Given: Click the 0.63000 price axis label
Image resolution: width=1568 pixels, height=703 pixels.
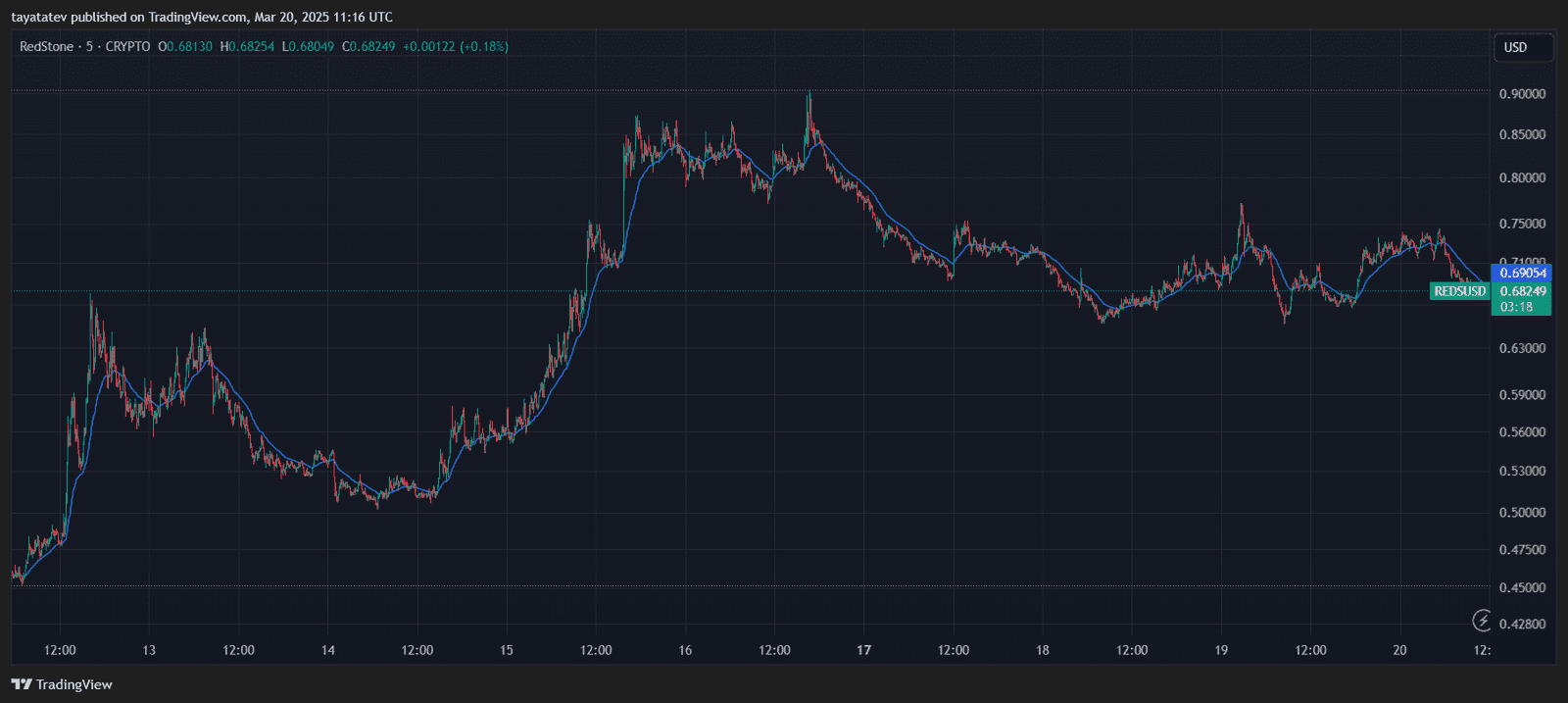Looking at the screenshot, I should [x=1522, y=348].
